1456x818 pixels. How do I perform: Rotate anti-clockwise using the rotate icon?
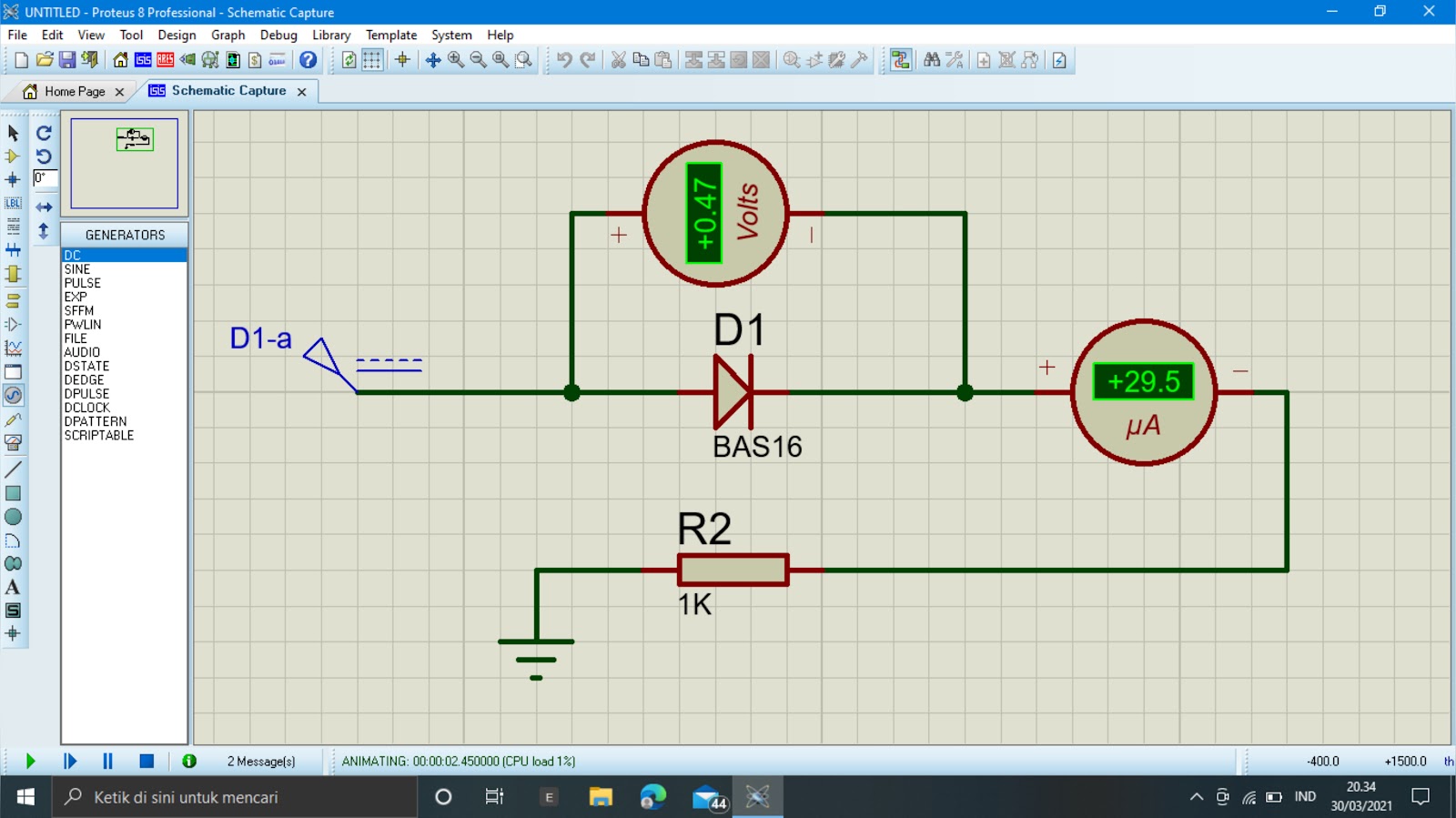44,157
